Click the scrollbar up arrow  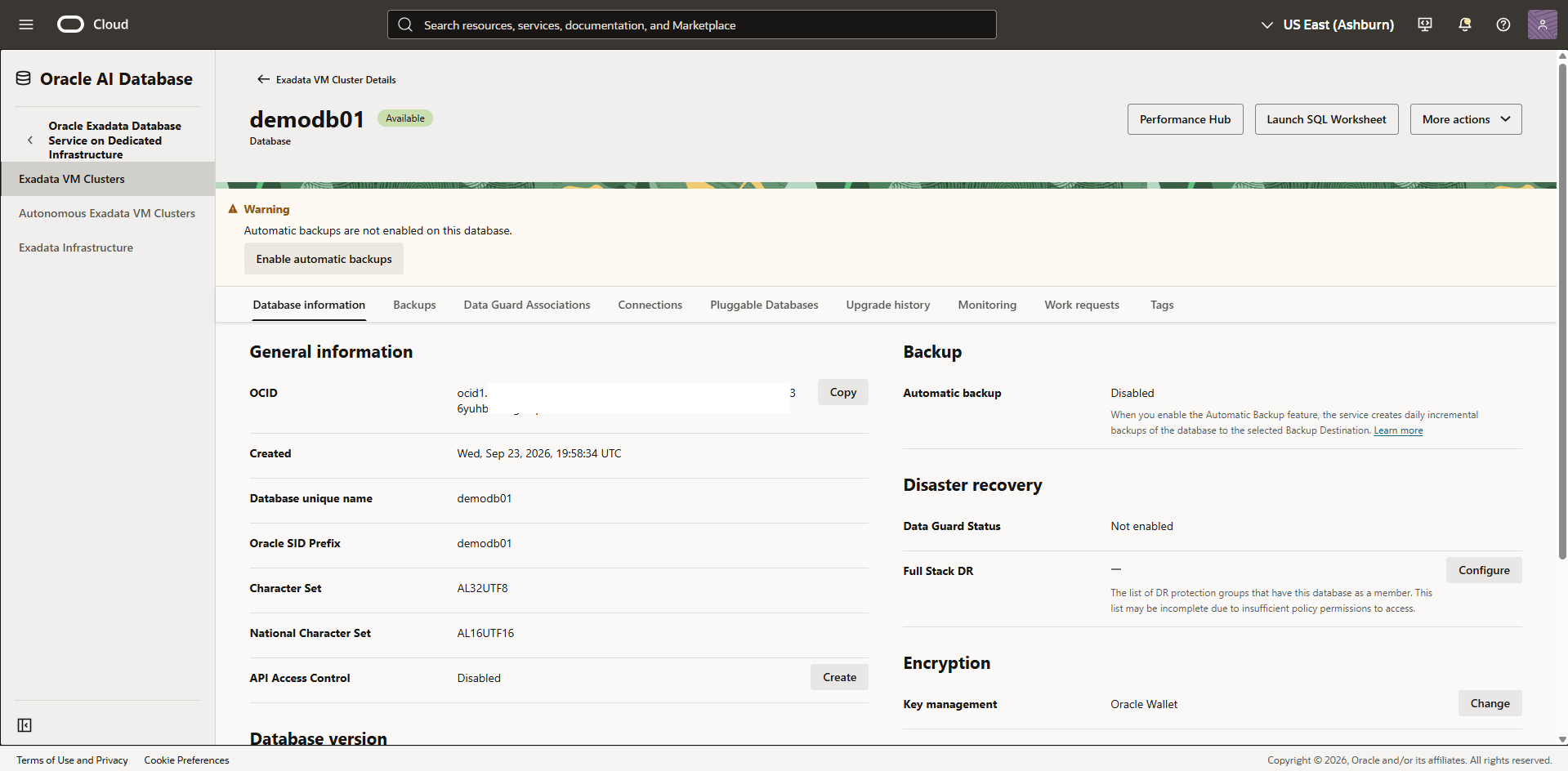coord(1562,56)
